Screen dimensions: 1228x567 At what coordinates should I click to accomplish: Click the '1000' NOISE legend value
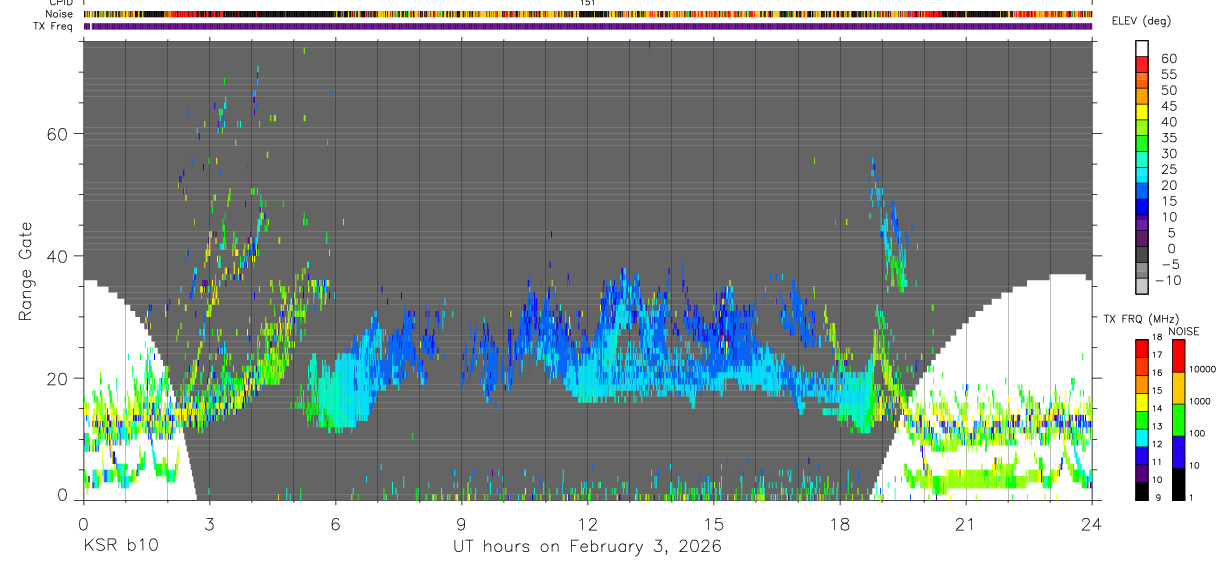pos(1200,402)
